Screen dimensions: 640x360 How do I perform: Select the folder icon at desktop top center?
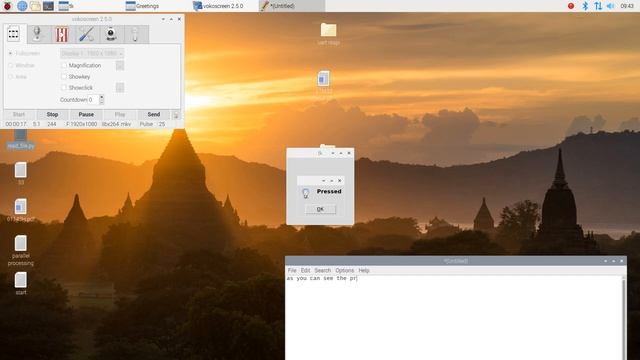(x=329, y=30)
